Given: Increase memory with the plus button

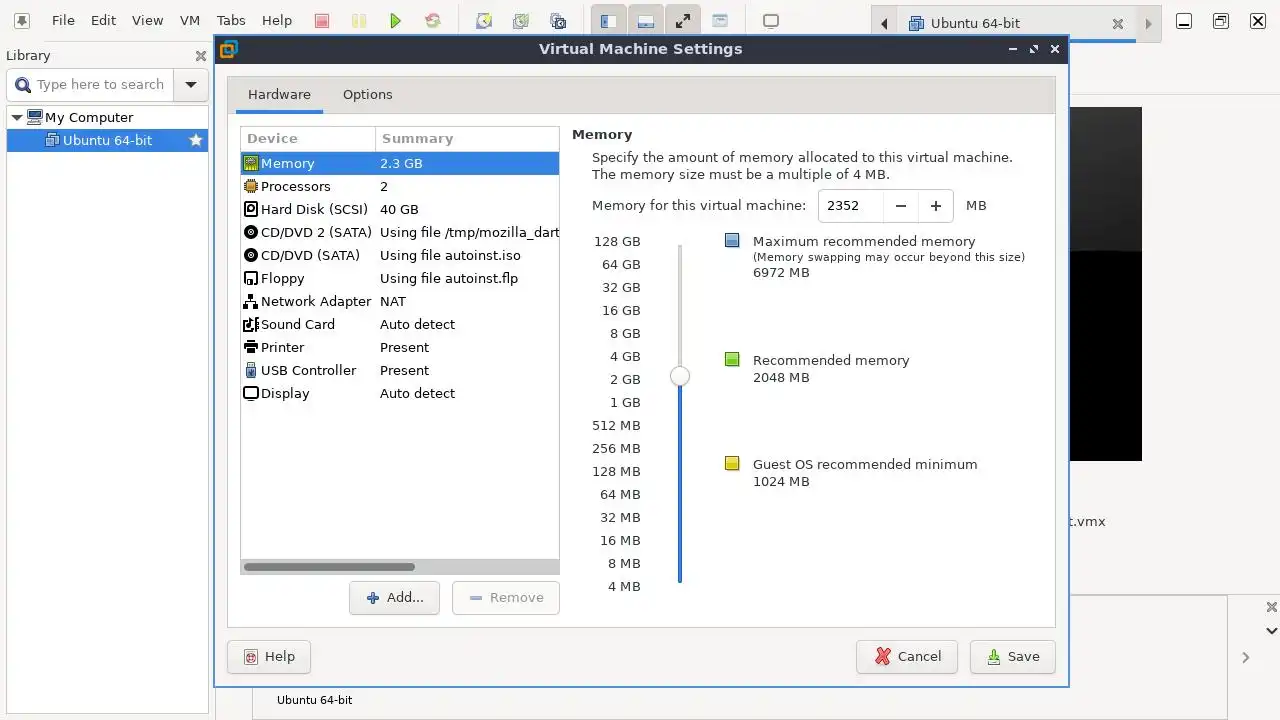Looking at the screenshot, I should tap(936, 205).
